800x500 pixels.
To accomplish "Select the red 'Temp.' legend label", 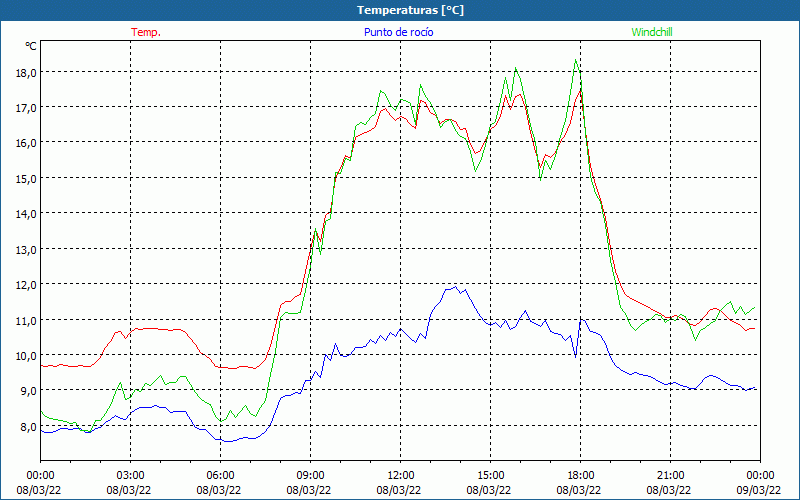I will pyautogui.click(x=146, y=32).
